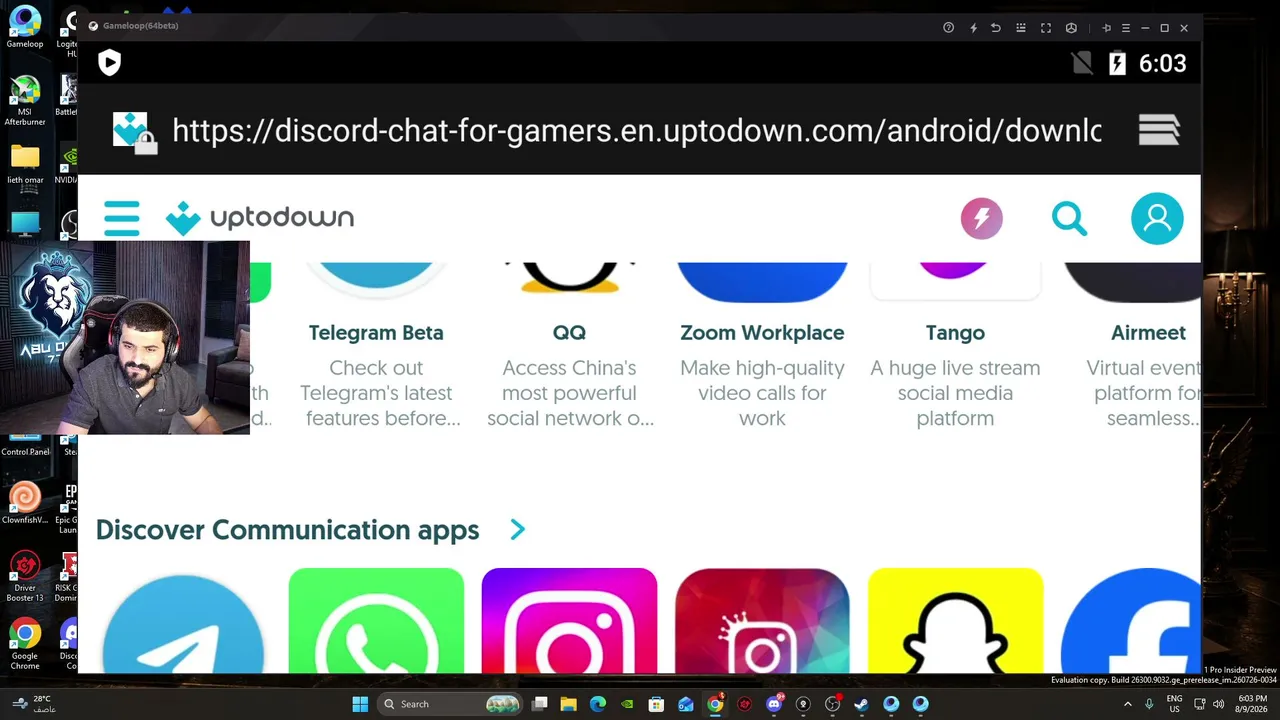Open the red-purple camera app icon
This screenshot has width=1280, height=720.
(x=762, y=621)
